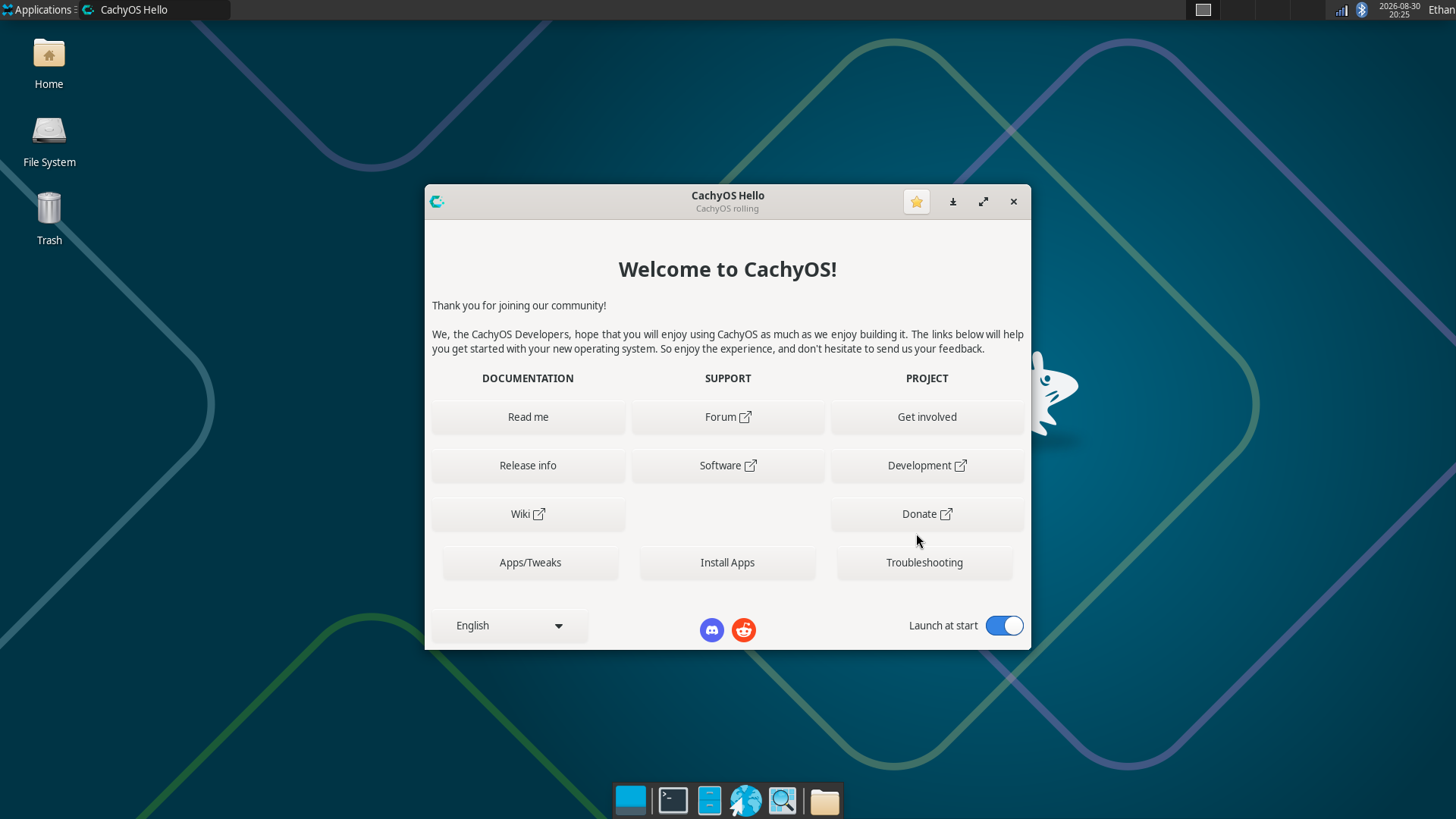
Task: Open the Development project link
Action: pyautogui.click(x=927, y=466)
